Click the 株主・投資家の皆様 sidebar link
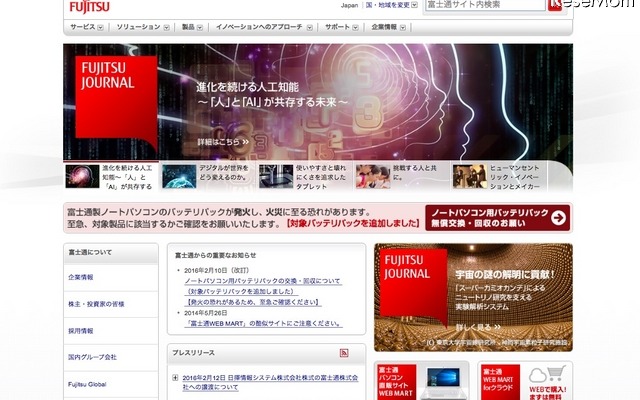This screenshot has height=400, width=640. (x=96, y=304)
